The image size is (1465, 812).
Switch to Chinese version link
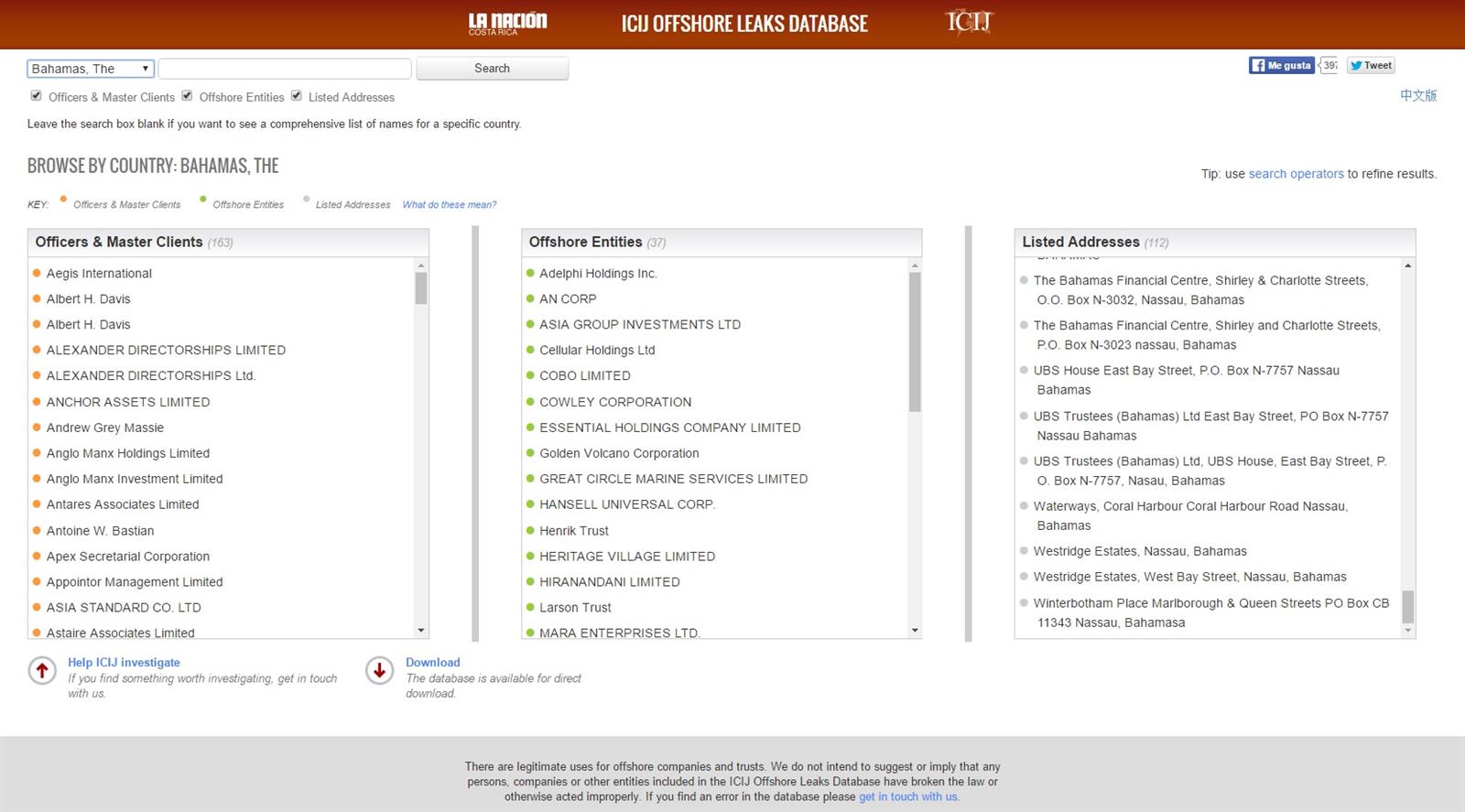(x=1417, y=95)
